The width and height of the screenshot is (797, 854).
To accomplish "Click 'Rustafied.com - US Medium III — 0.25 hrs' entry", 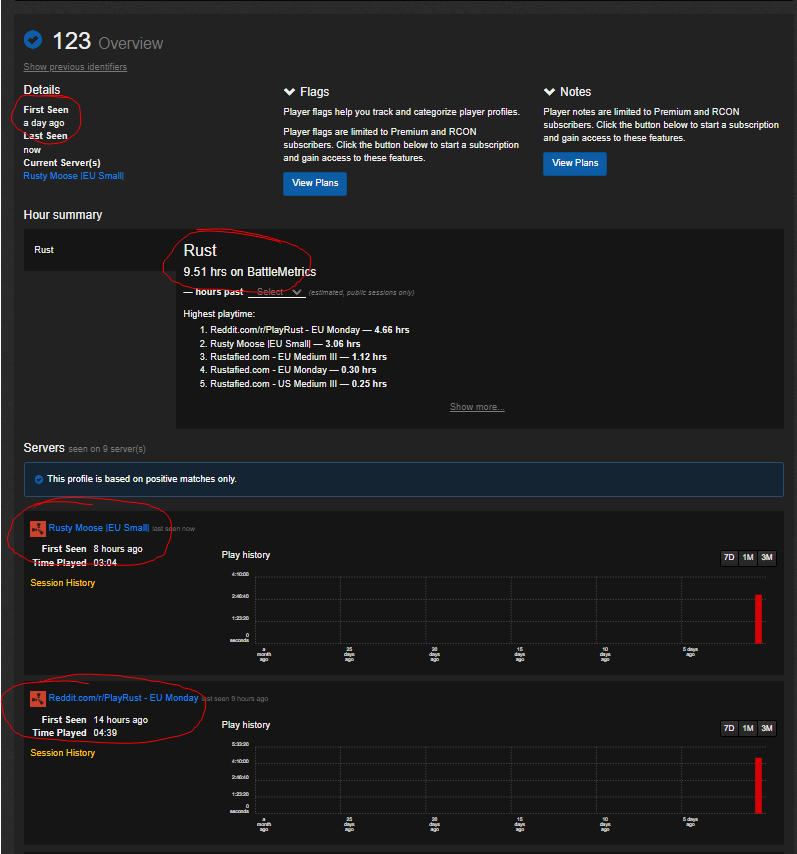I will [299, 384].
